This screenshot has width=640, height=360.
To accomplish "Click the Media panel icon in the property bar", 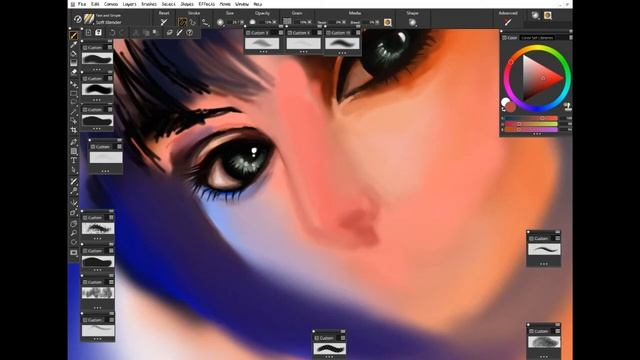I will pos(387,22).
